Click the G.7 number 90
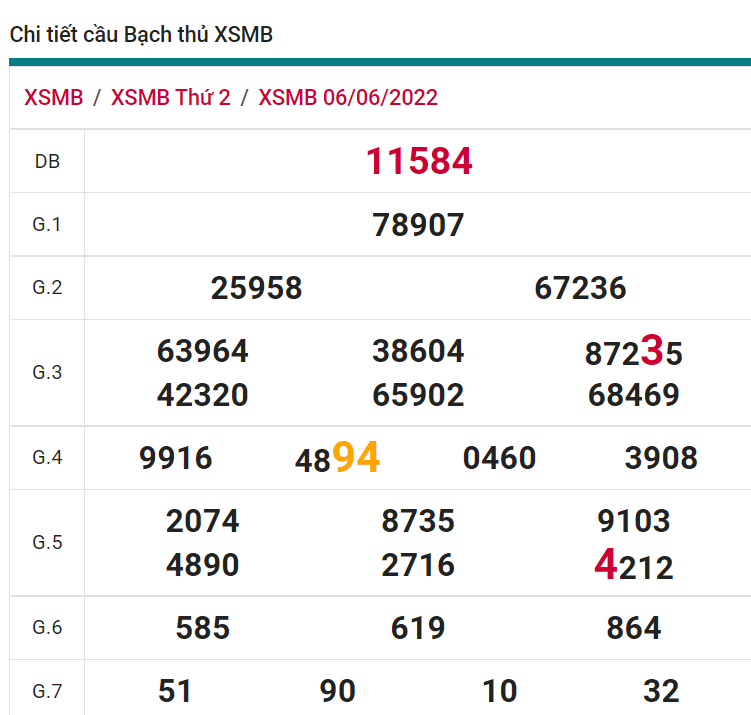The height and width of the screenshot is (715, 751). (x=337, y=691)
